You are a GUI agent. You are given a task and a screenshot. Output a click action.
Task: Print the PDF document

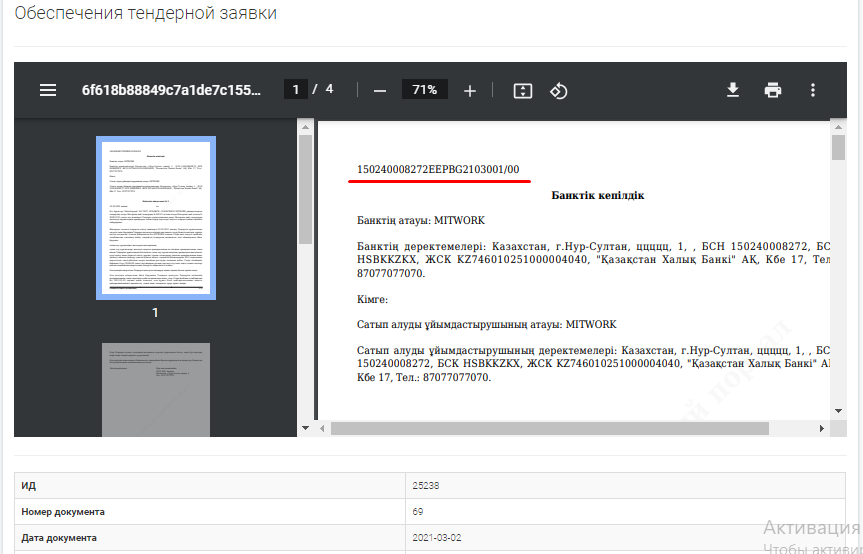tap(773, 90)
